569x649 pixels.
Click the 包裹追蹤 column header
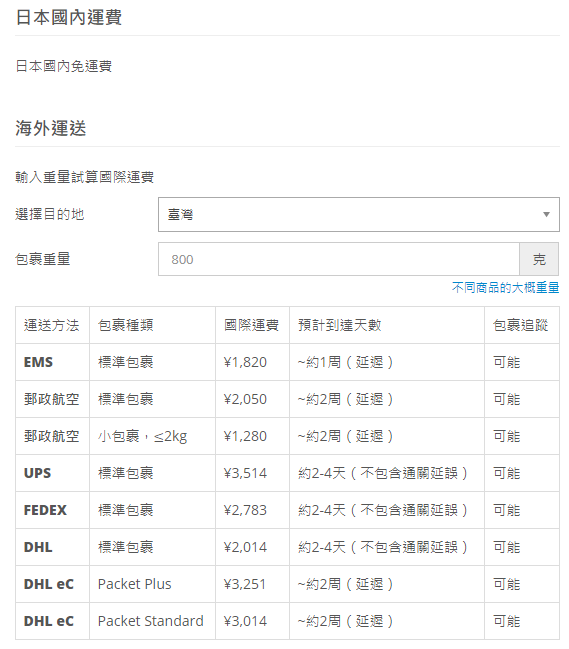point(521,325)
